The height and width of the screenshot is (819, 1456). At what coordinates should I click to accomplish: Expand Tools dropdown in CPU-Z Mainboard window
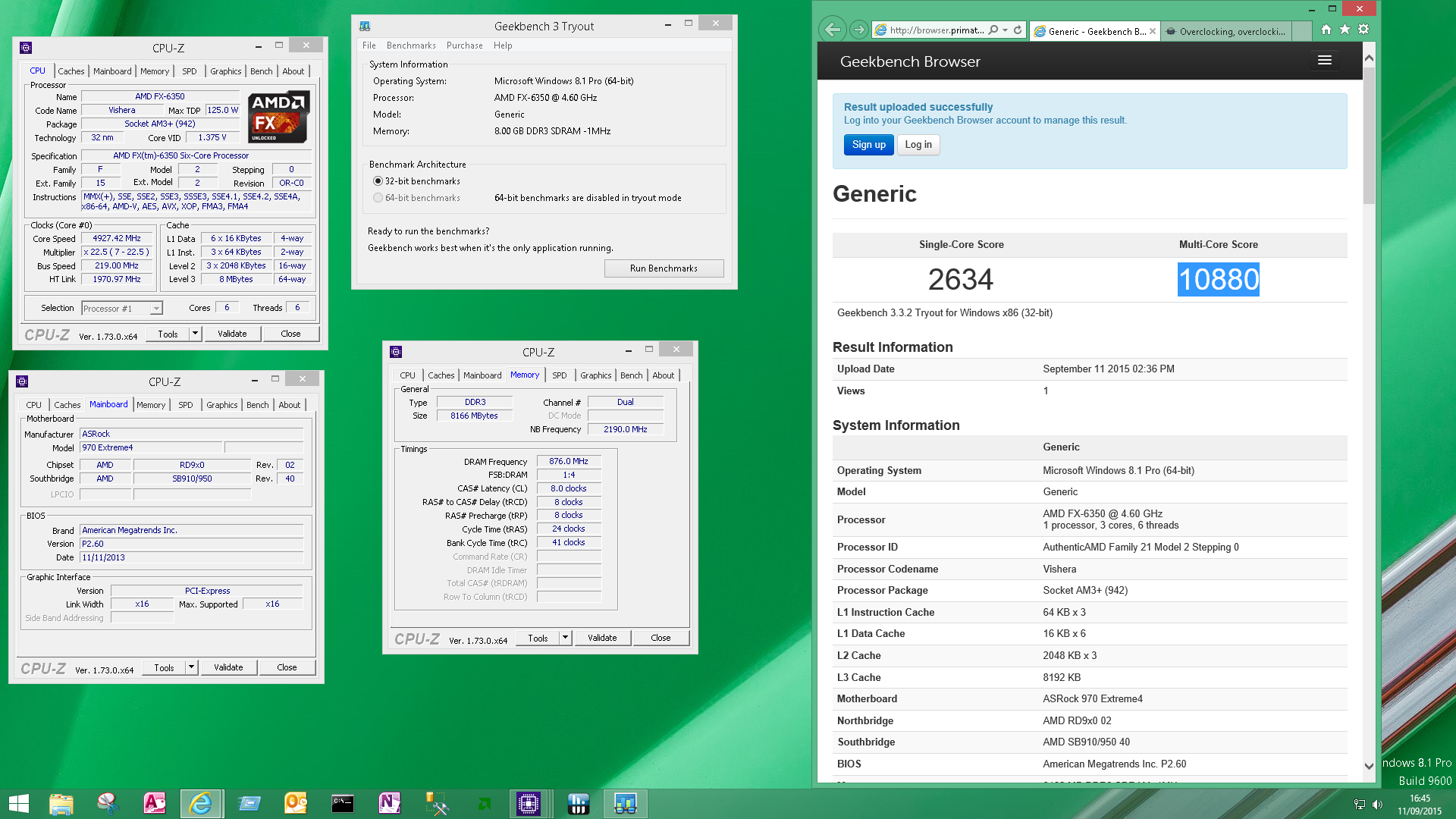[x=191, y=667]
